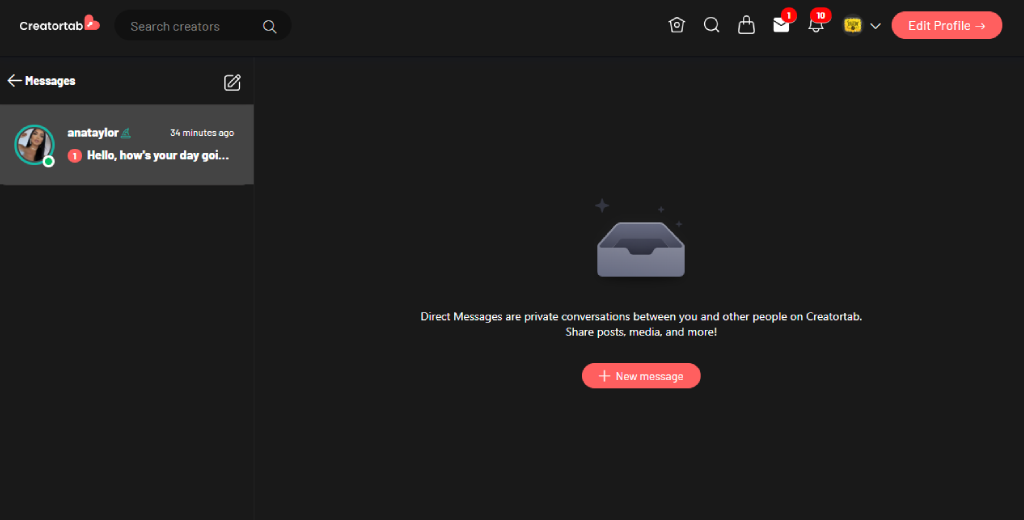Open the notifications bell icon
Image resolution: width=1024 pixels, height=520 pixels.
pos(816,26)
